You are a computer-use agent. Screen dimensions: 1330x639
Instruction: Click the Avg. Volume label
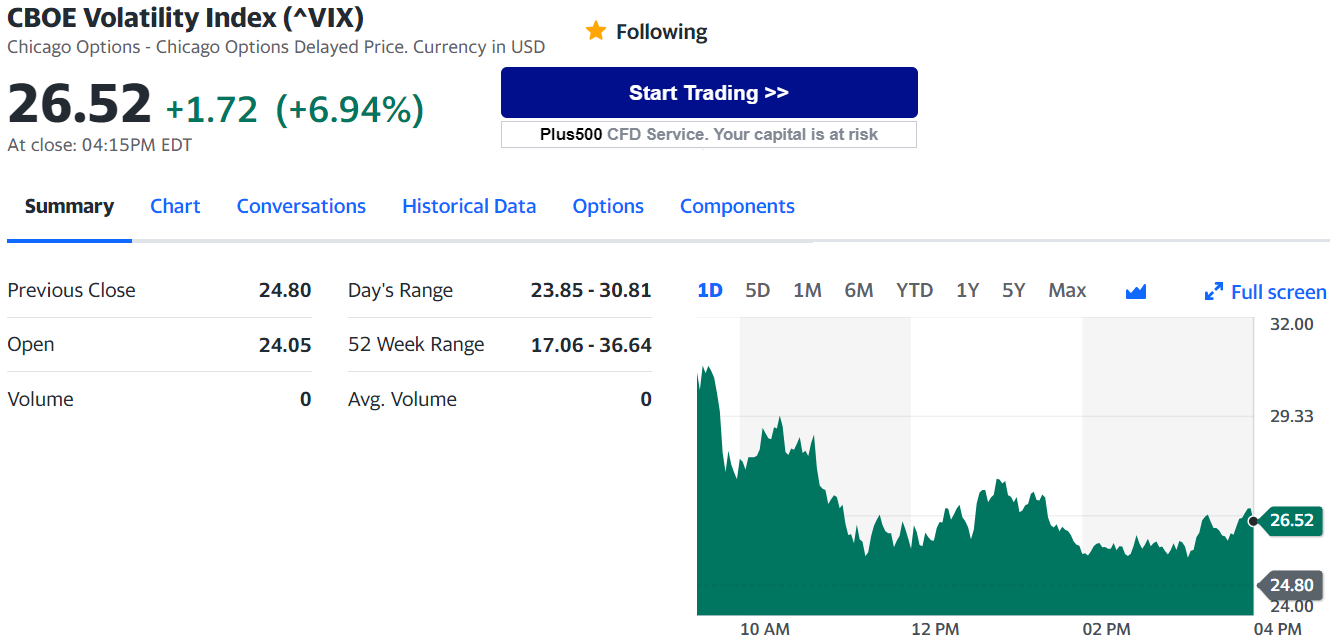[x=402, y=399]
